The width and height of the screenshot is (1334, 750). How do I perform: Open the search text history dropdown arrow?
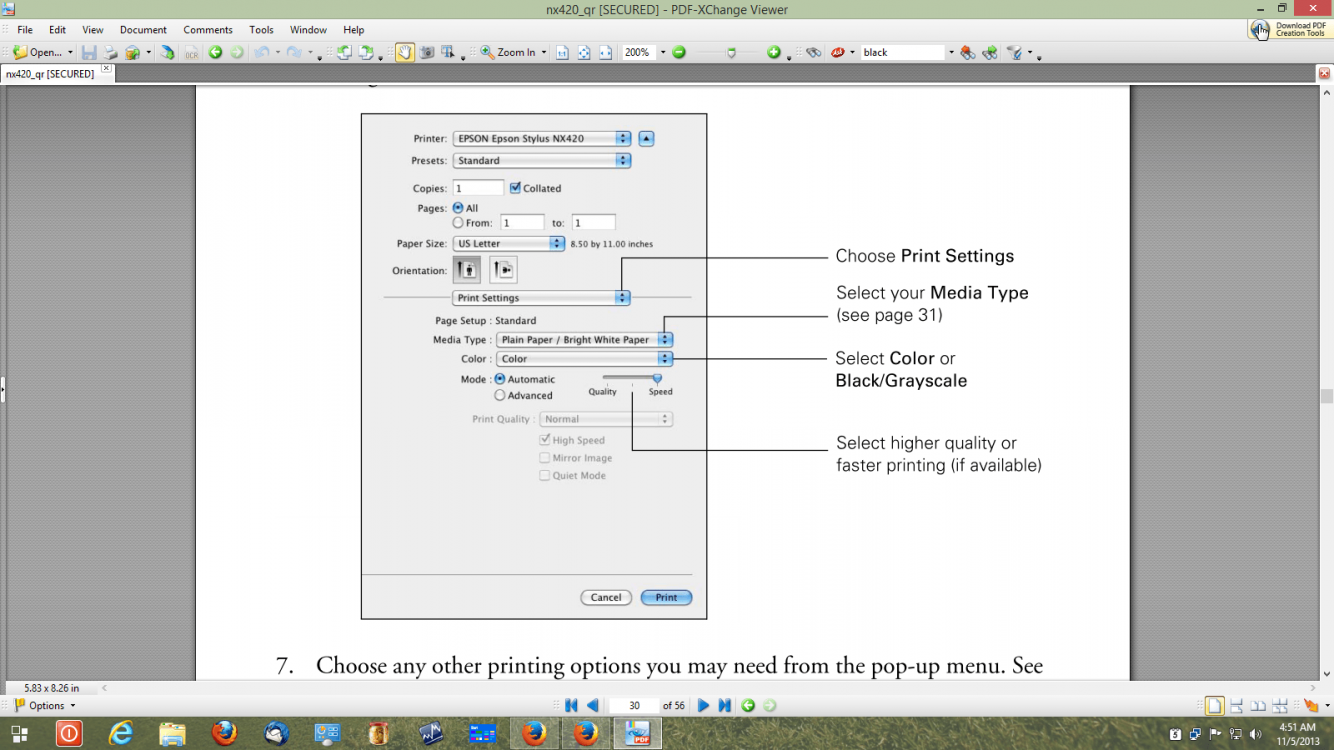951,52
